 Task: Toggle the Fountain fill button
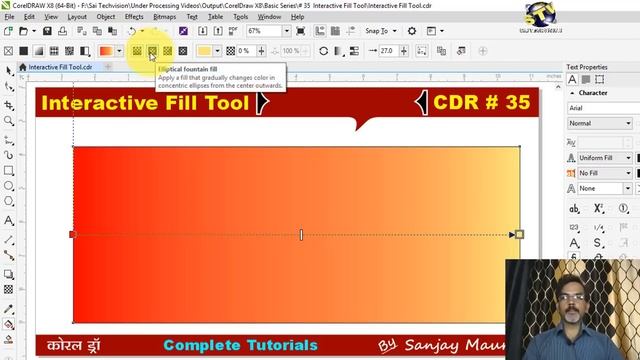tap(39, 51)
